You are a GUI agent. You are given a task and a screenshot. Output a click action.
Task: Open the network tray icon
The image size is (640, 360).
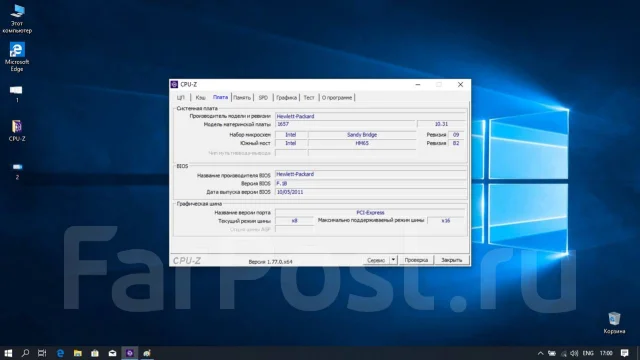(564, 353)
